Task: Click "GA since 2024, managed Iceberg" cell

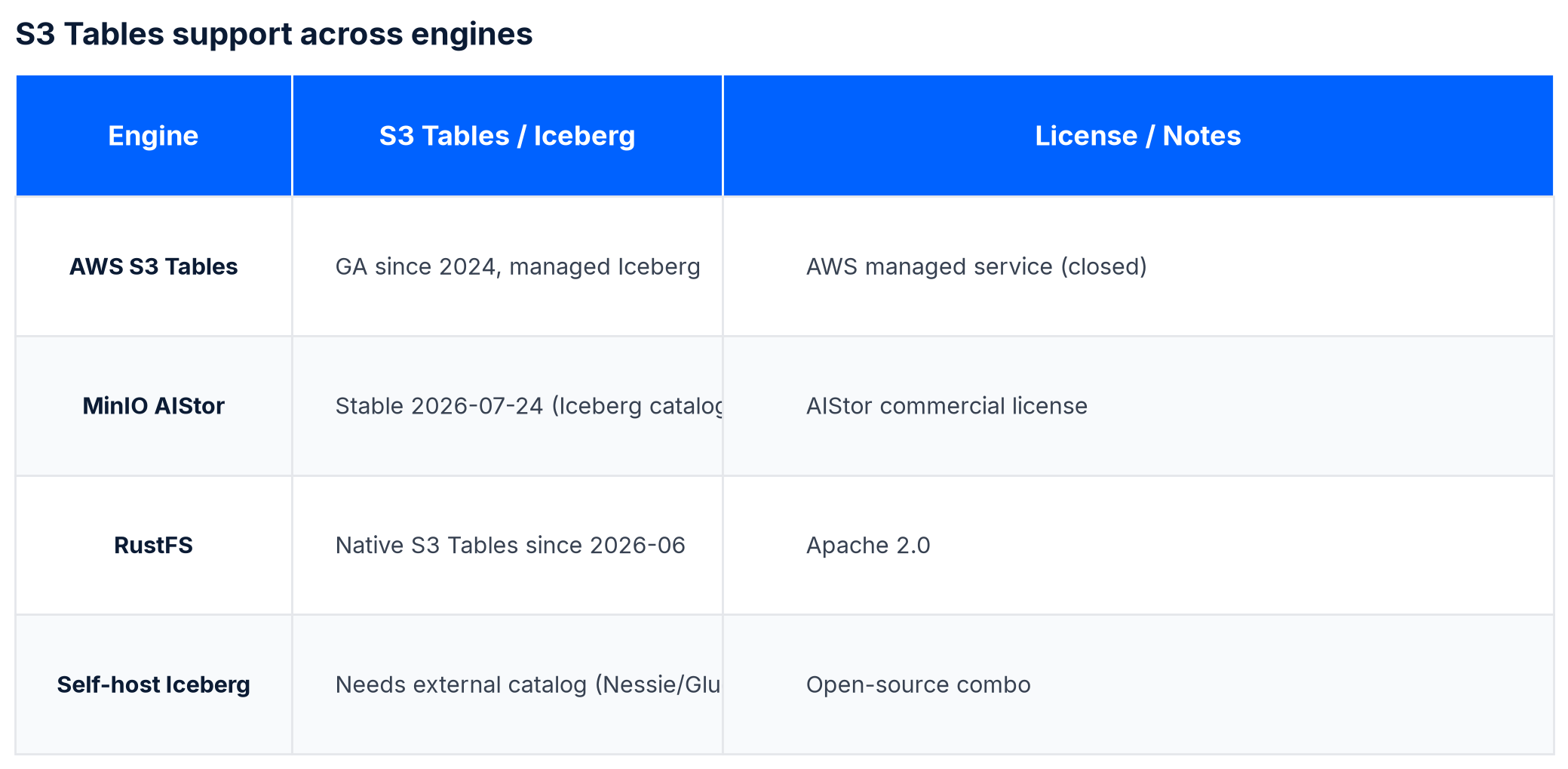Action: [507, 266]
